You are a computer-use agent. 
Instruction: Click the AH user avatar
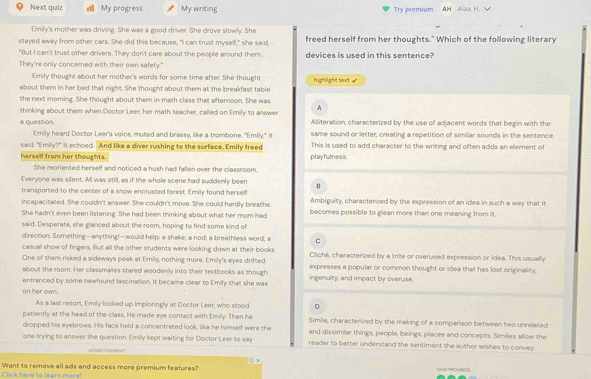(447, 9)
